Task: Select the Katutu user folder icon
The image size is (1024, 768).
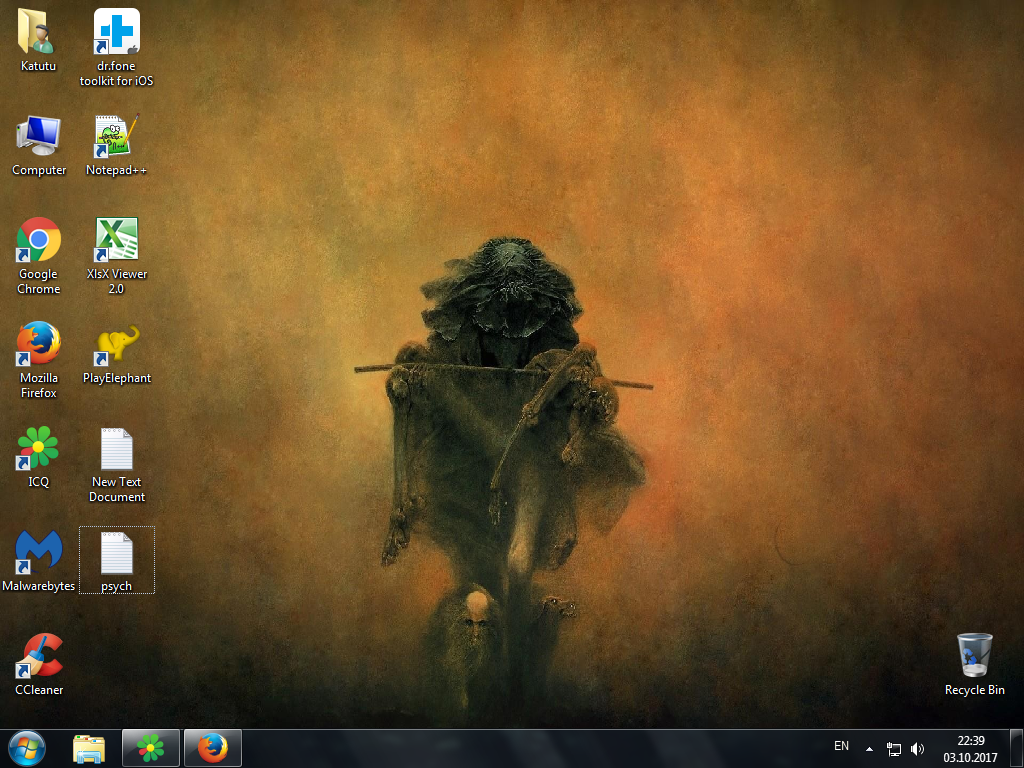Action: click(38, 31)
